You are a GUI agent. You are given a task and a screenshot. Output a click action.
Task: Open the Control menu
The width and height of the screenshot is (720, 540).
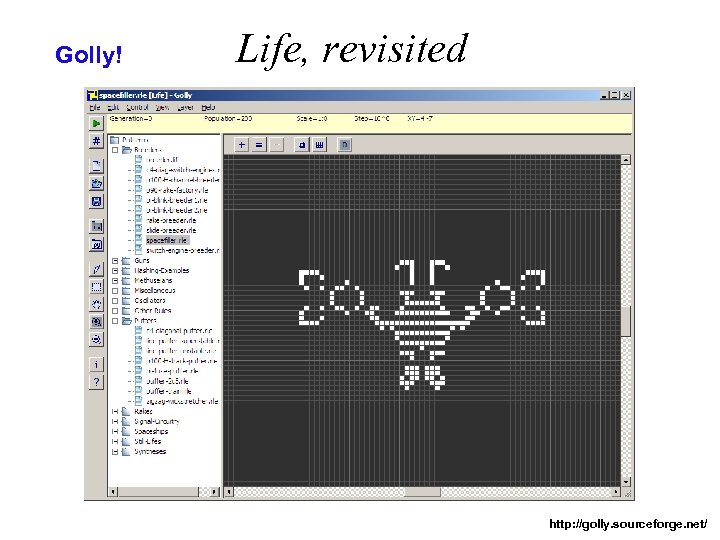click(x=137, y=107)
